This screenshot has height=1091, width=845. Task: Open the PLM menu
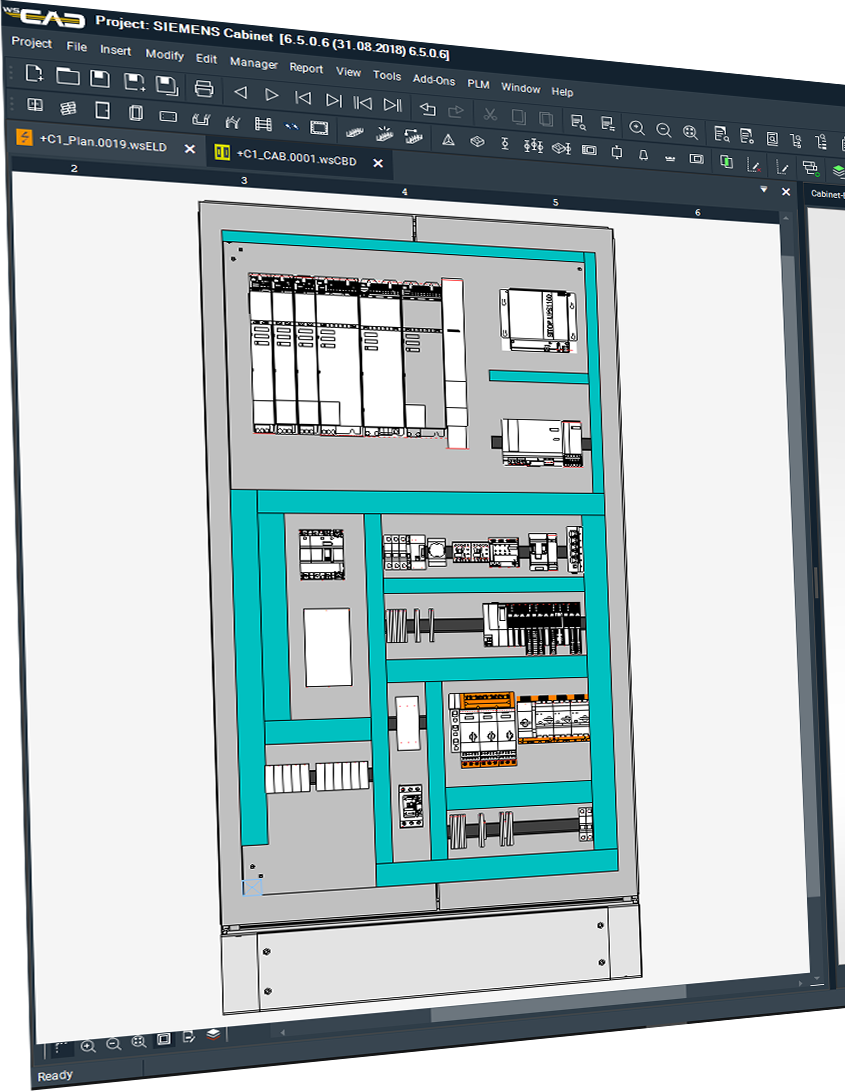(478, 83)
